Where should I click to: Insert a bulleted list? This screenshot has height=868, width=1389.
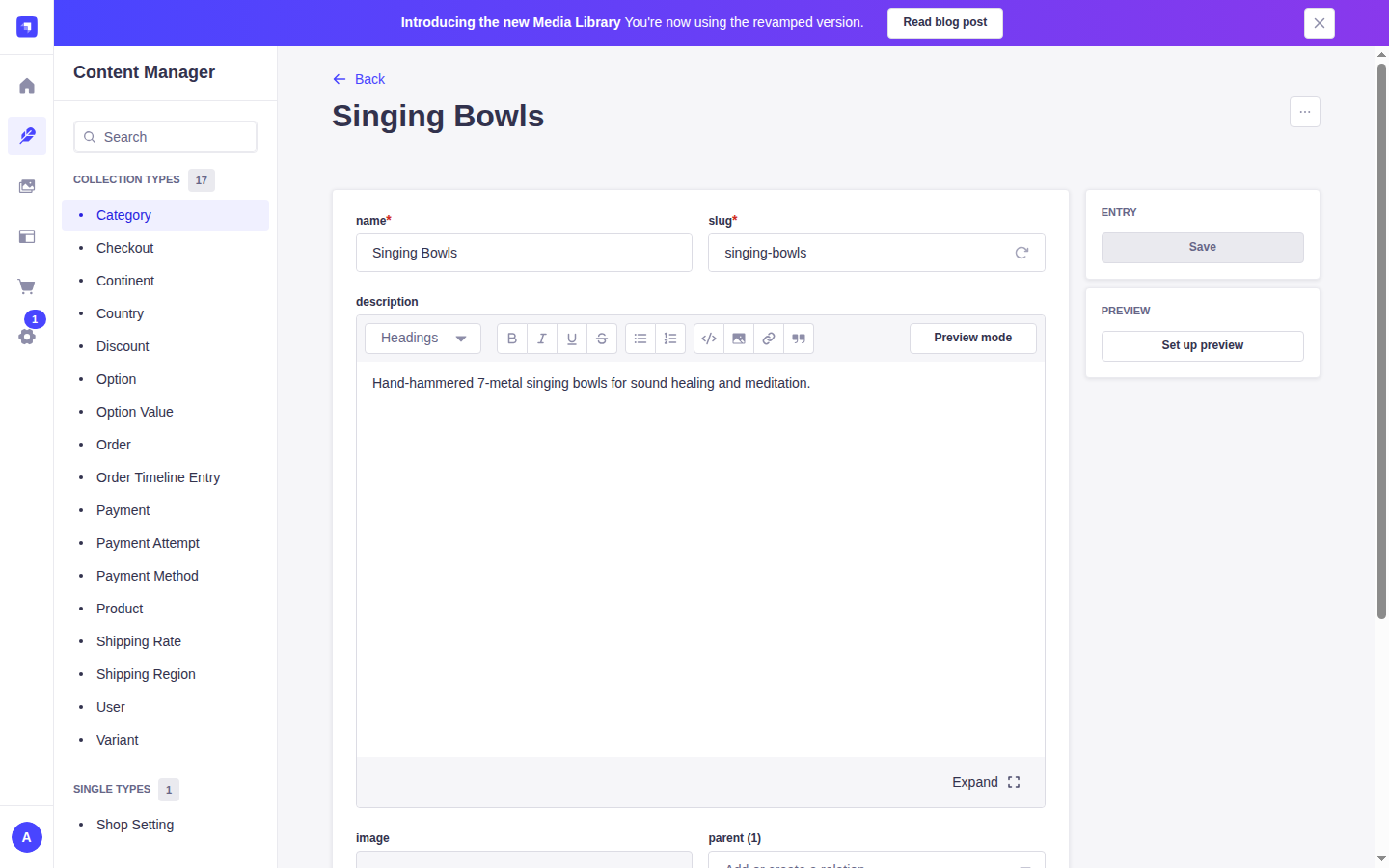pos(640,339)
